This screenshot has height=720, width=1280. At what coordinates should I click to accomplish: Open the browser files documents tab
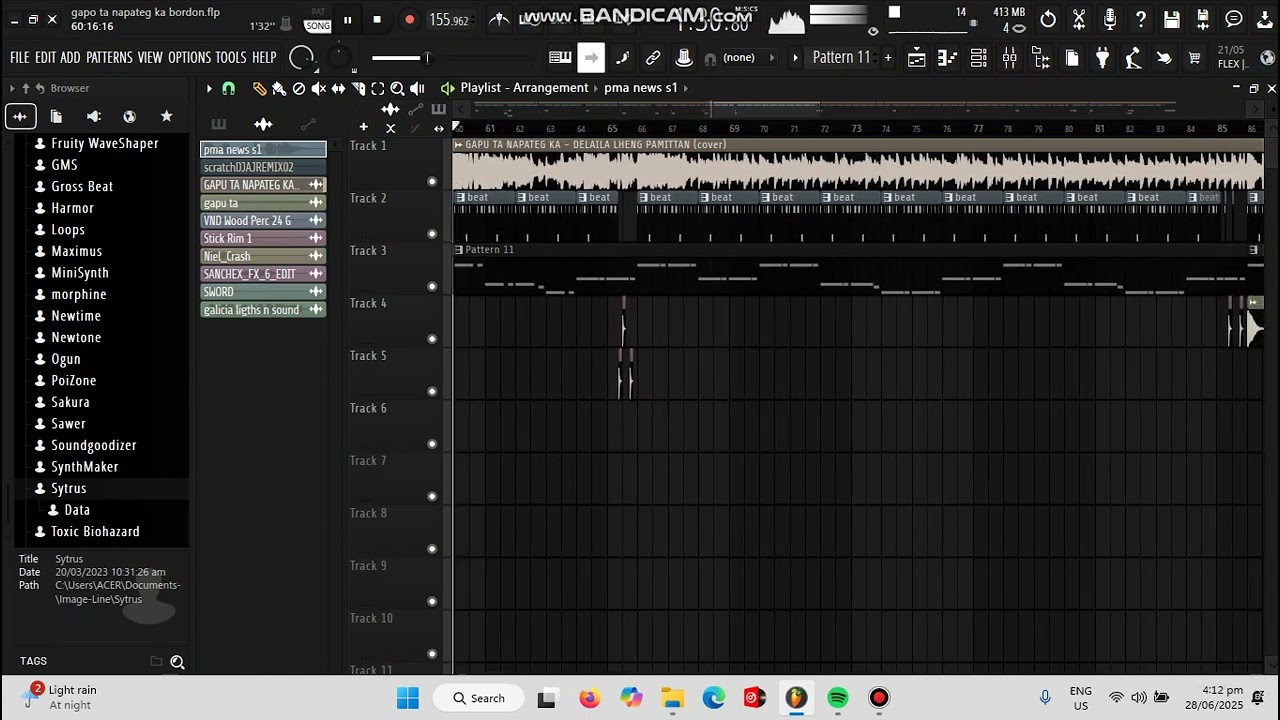(56, 116)
